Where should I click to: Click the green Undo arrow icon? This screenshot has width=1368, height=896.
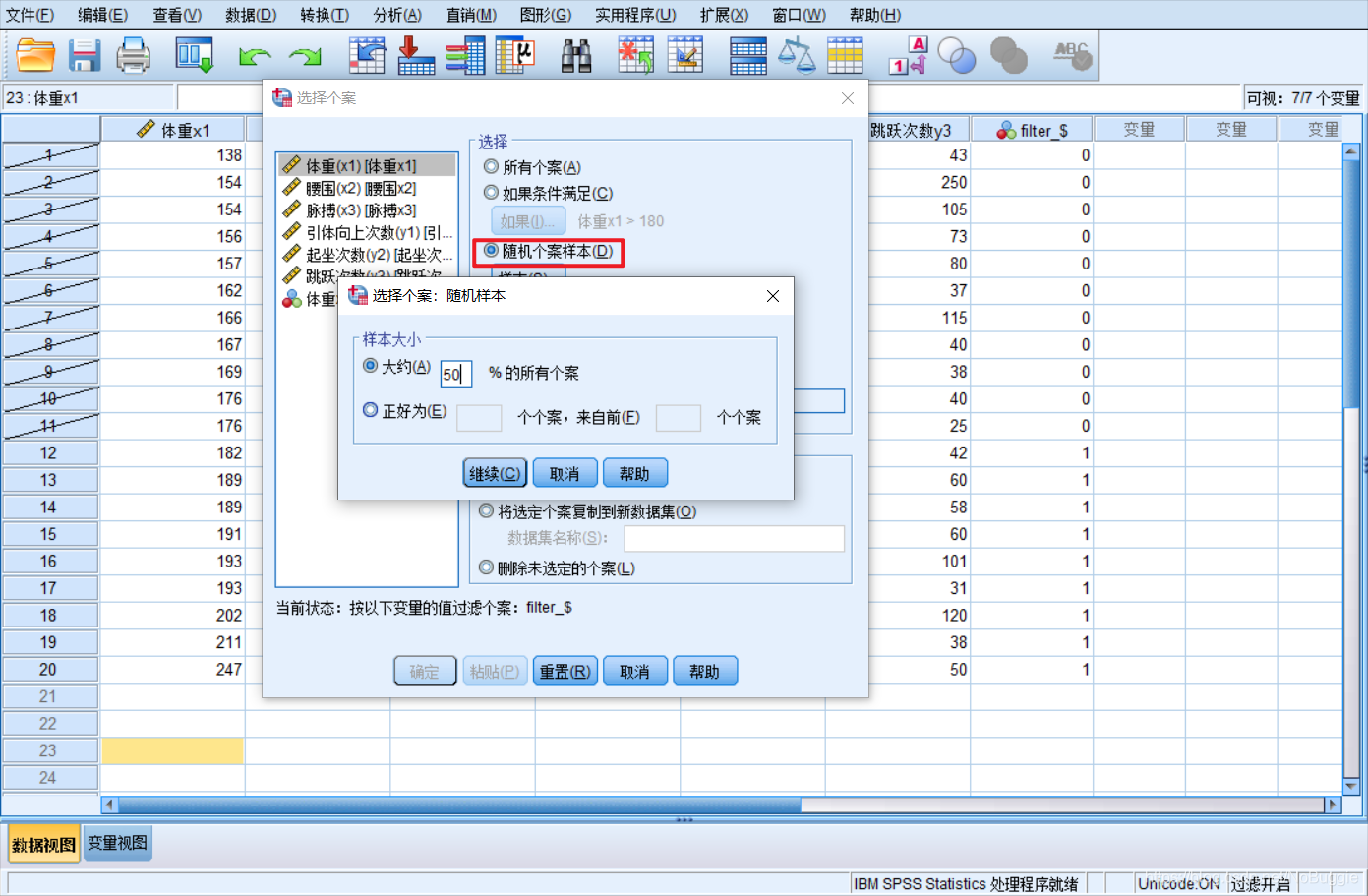coord(255,57)
